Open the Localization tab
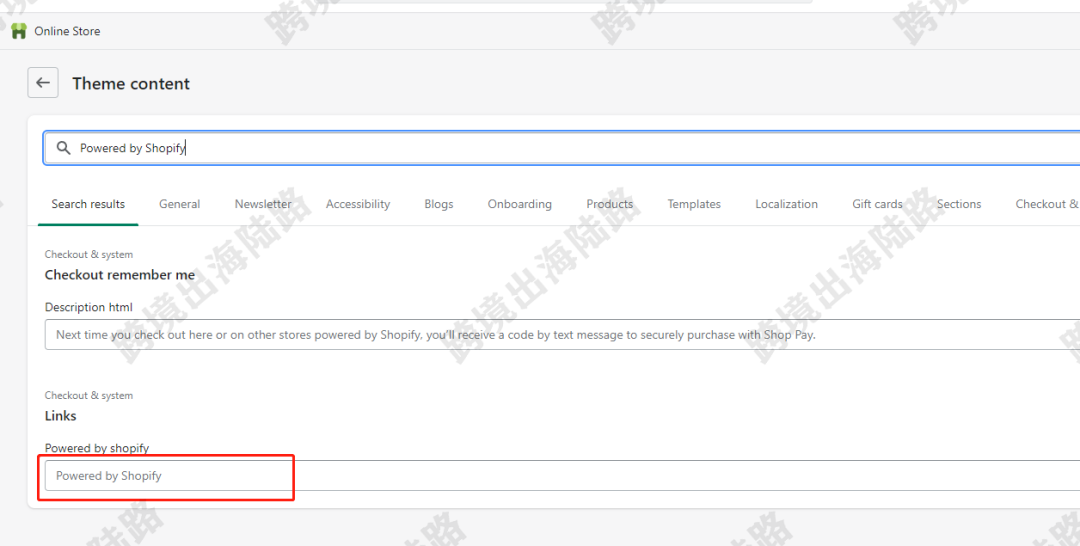Screen dimensions: 1080x546 click(787, 204)
